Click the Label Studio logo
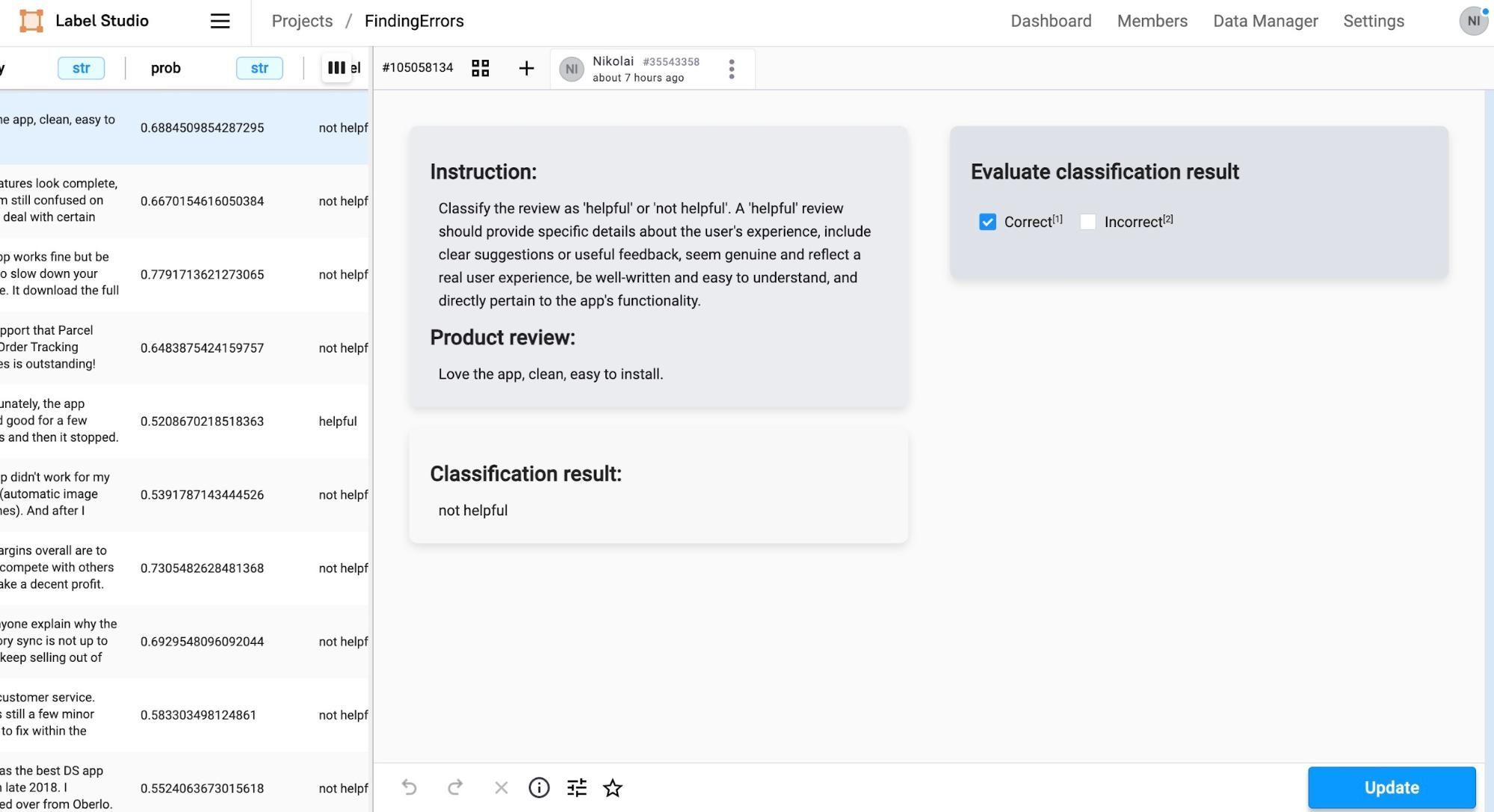The image size is (1494, 812). (x=31, y=21)
